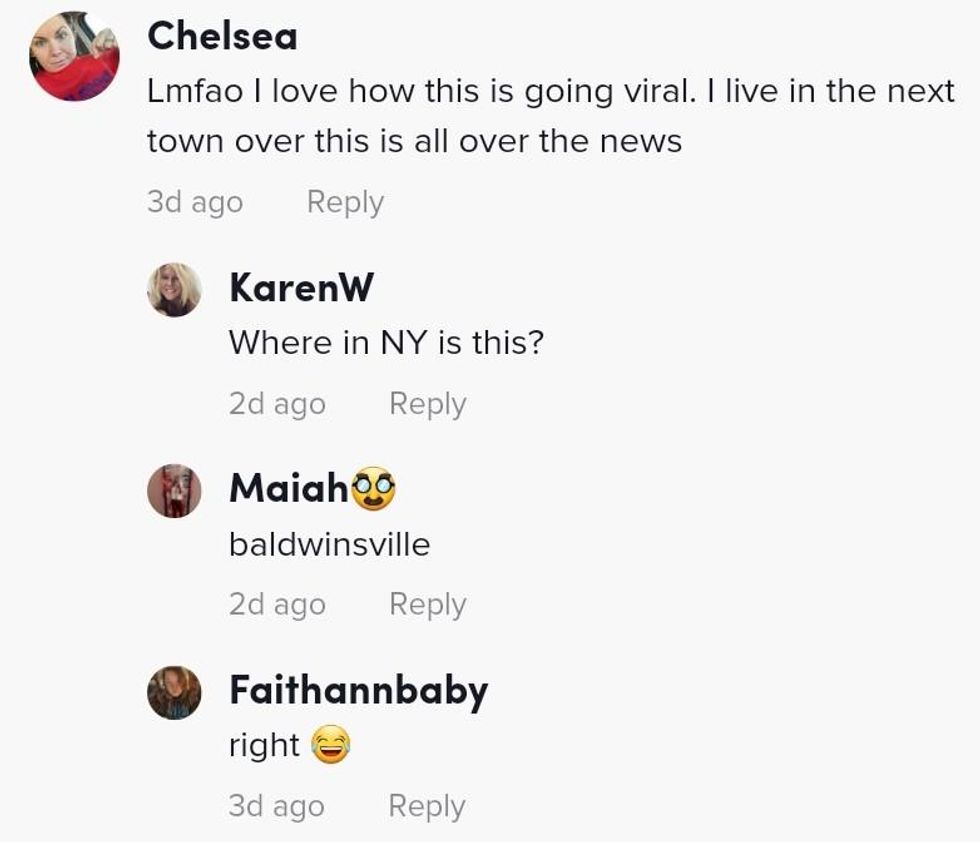Reply to Faithannbaby's comment
Screen dimensions: 980x842
pyautogui.click(x=427, y=806)
